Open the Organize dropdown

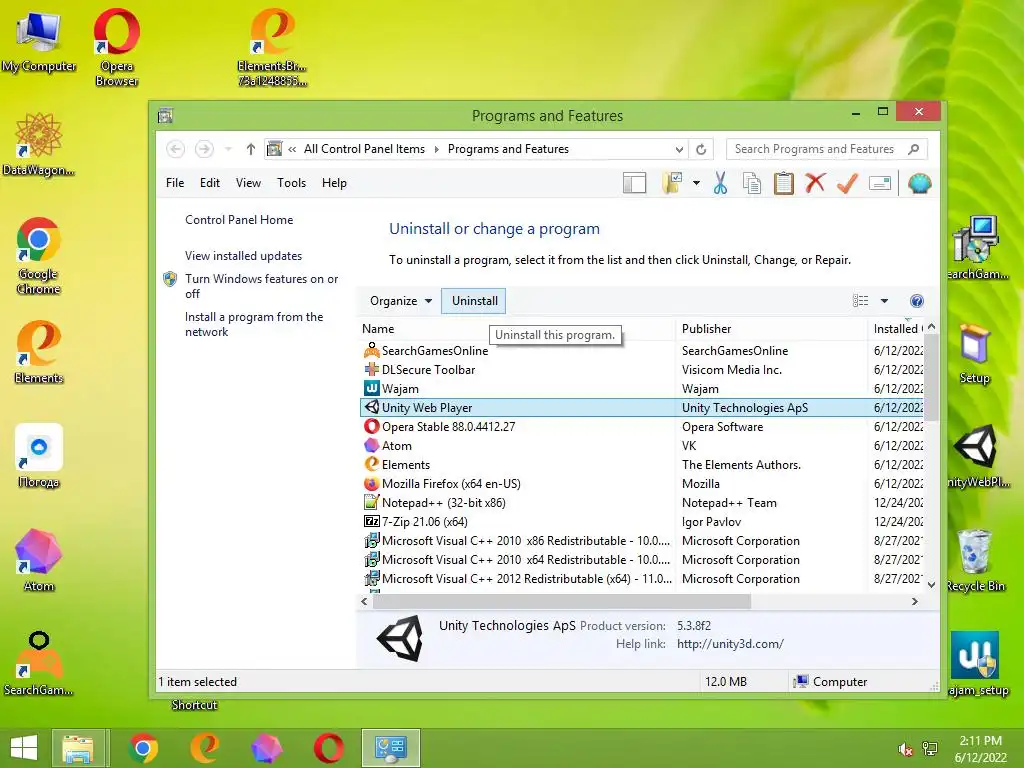pyautogui.click(x=400, y=301)
